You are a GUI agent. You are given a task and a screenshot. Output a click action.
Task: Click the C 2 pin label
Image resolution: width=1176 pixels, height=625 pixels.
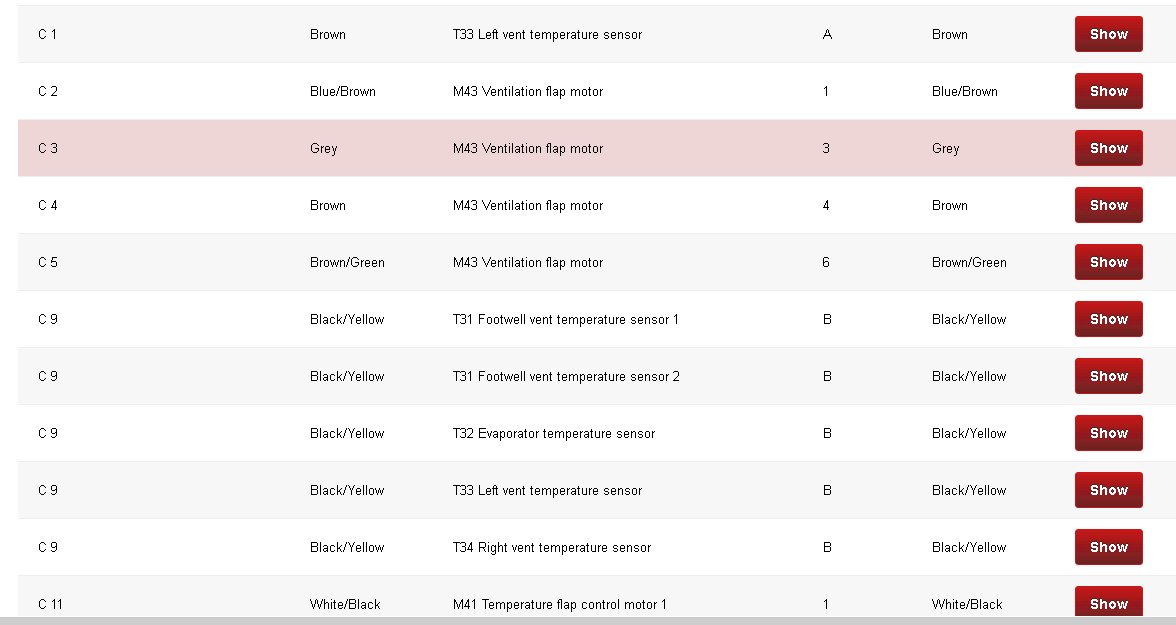pyautogui.click(x=48, y=92)
